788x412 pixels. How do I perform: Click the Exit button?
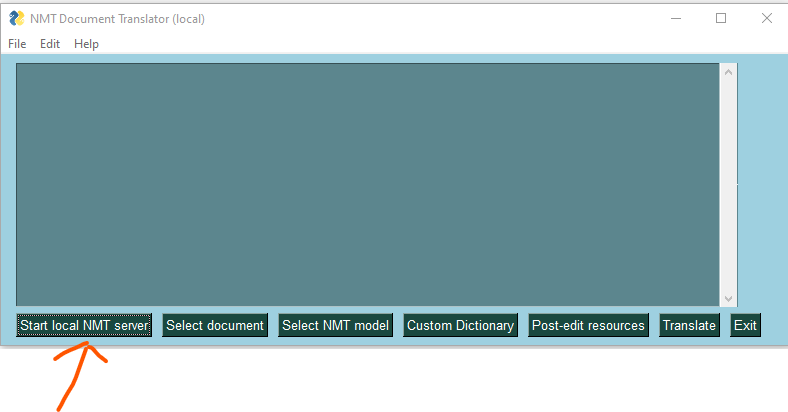745,325
